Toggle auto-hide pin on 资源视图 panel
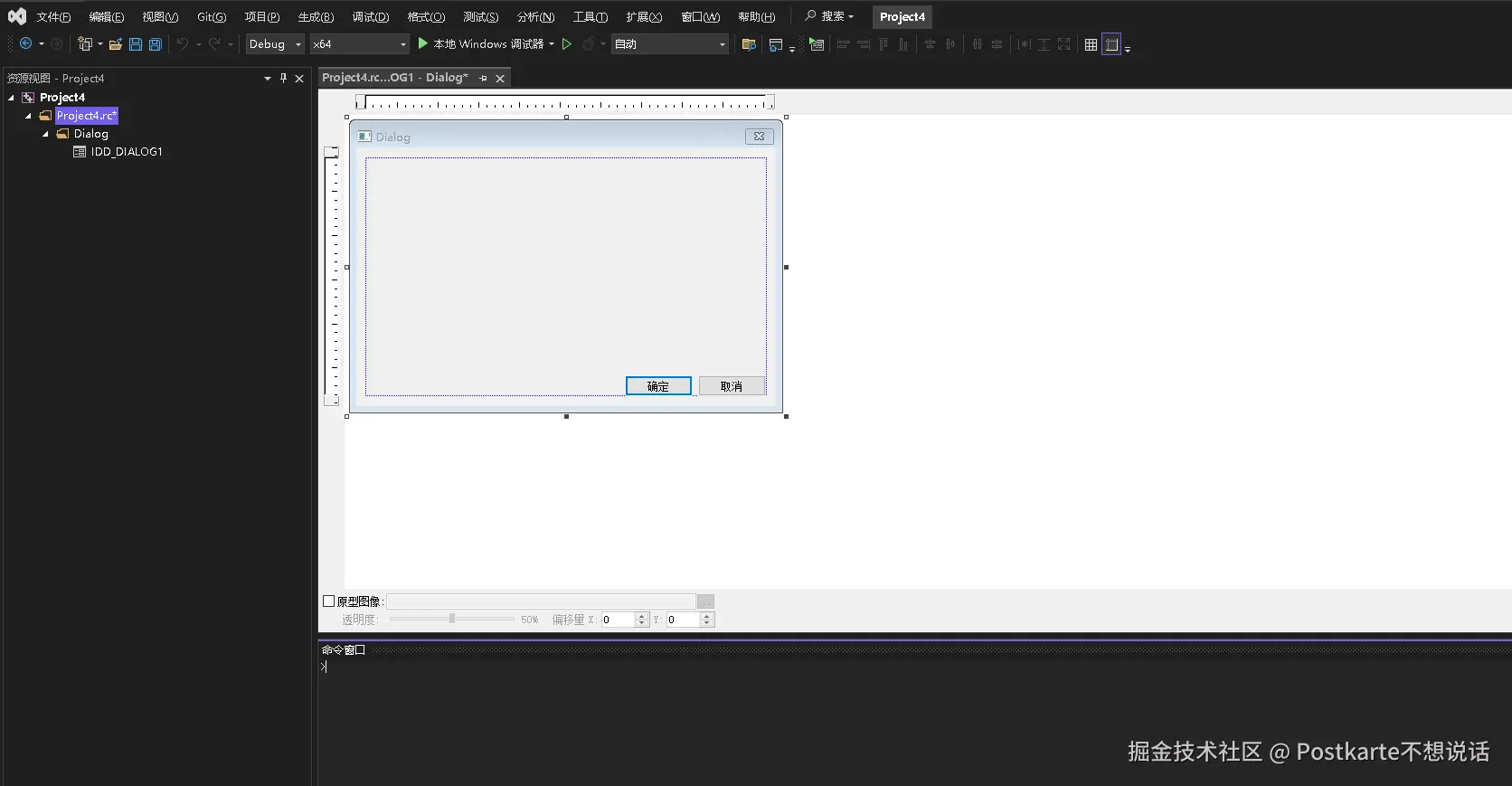Screen dimensions: 1512x786 [x=283, y=78]
